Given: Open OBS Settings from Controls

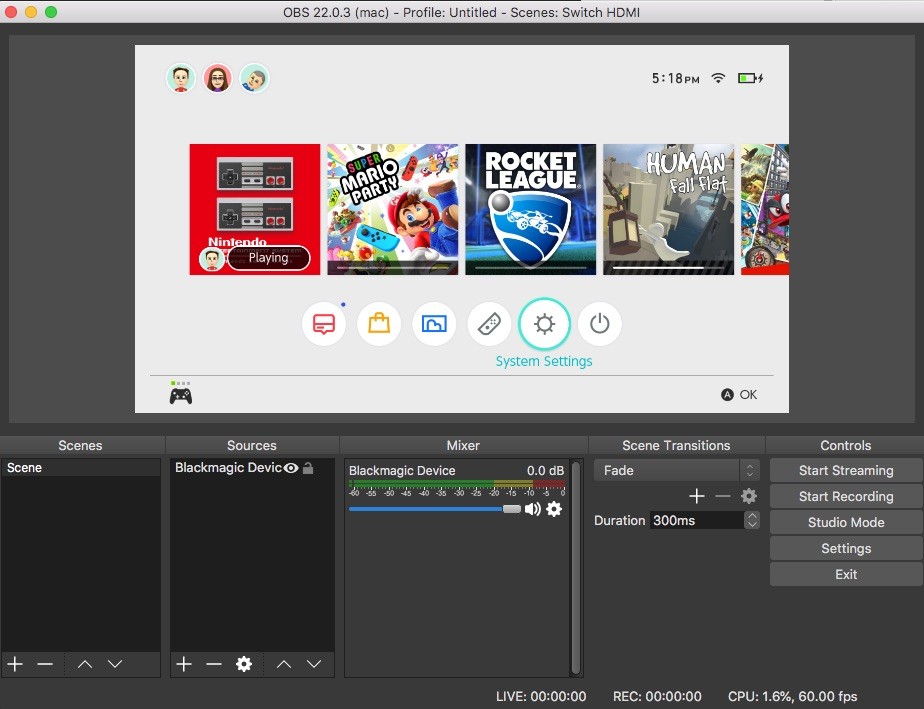Looking at the screenshot, I should [x=846, y=548].
